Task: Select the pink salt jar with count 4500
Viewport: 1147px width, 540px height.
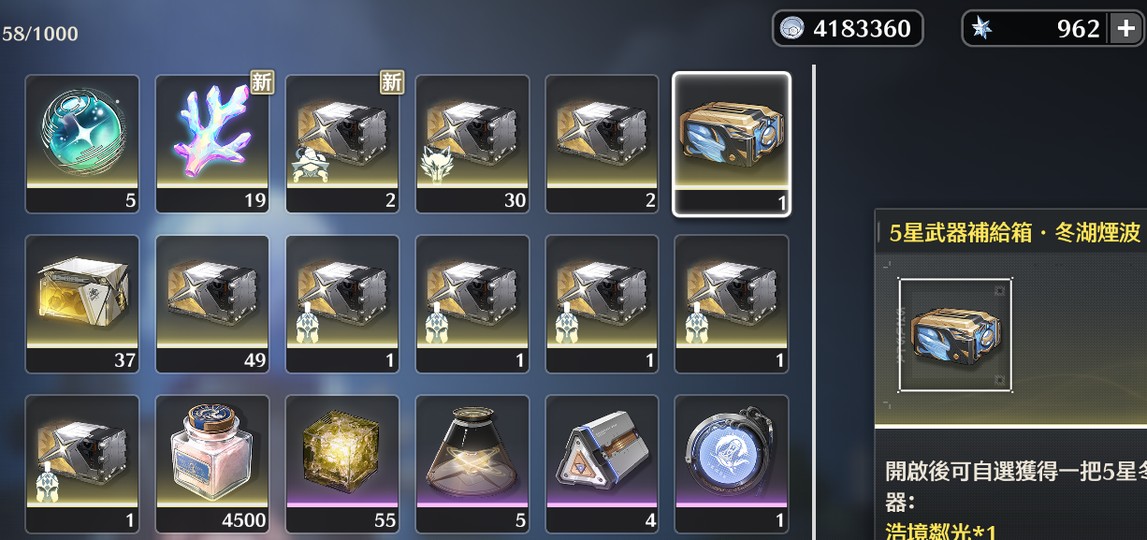Action: coord(212,464)
